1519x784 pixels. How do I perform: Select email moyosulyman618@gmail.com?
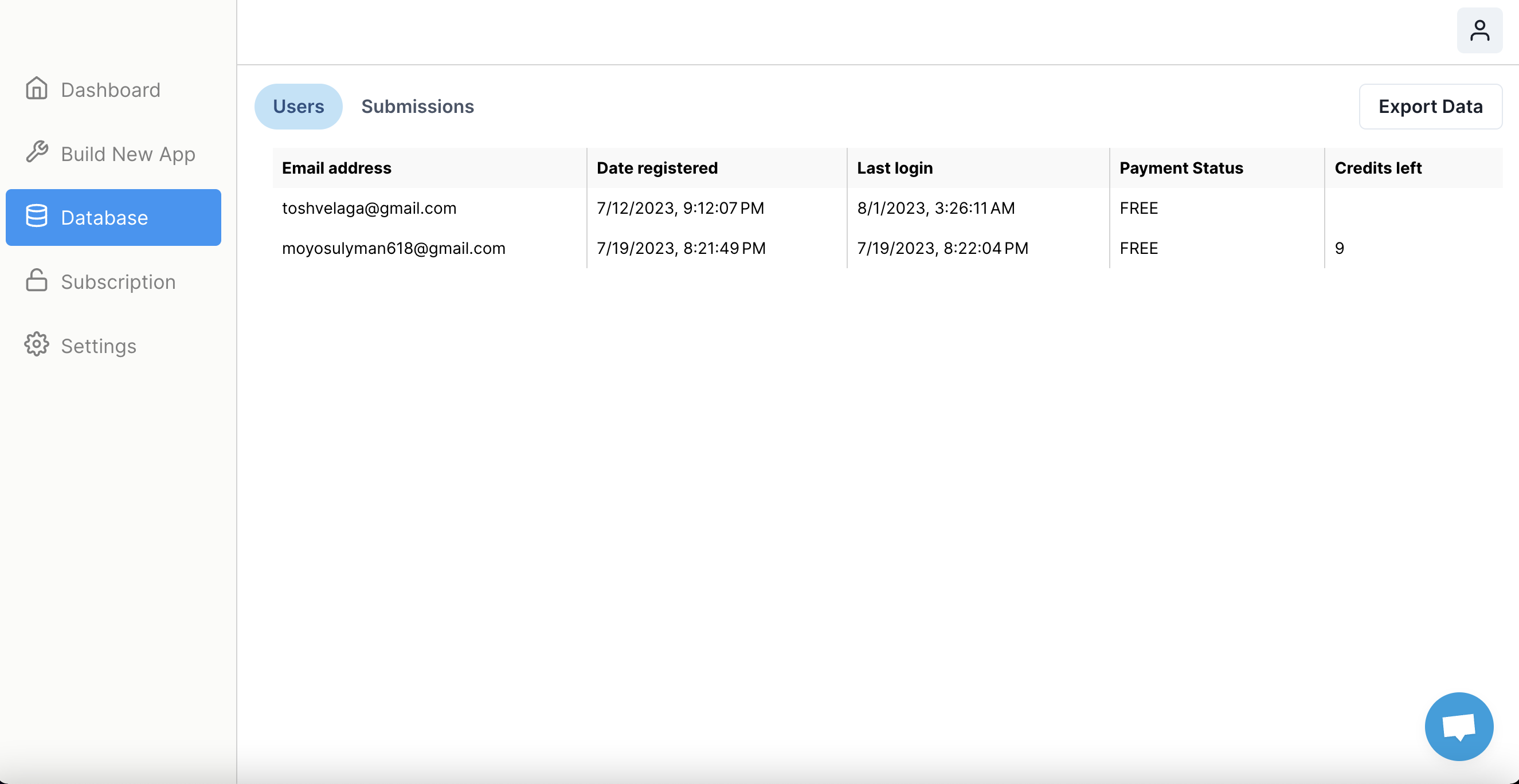point(393,248)
